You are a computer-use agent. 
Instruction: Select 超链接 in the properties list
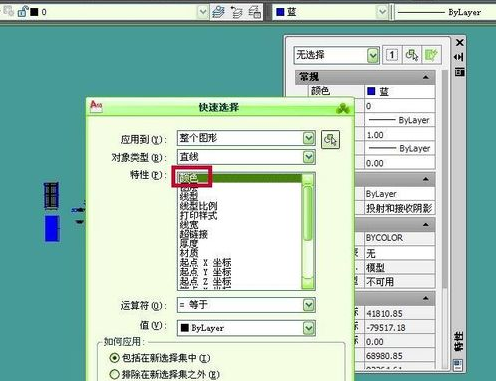(194, 234)
